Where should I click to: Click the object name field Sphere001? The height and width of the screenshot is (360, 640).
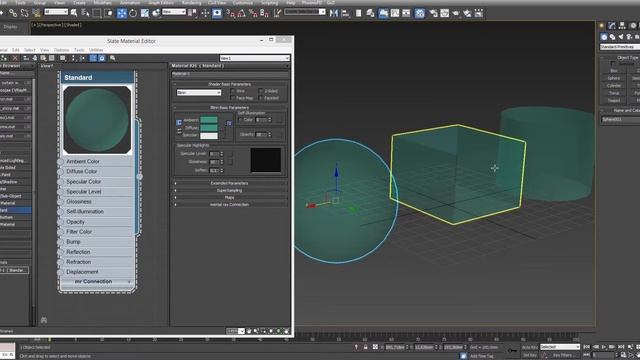click(x=620, y=120)
